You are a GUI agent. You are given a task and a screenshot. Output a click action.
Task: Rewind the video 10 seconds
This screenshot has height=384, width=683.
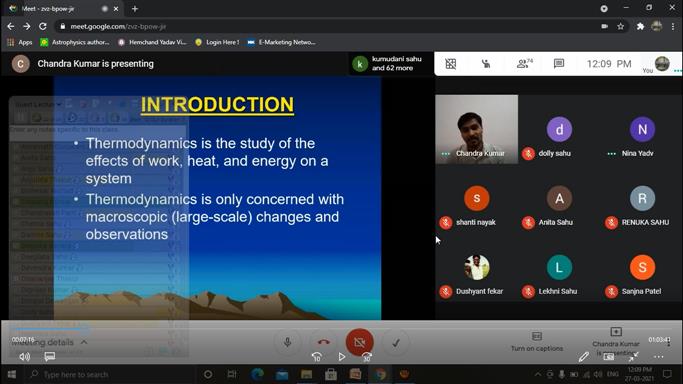(x=317, y=357)
